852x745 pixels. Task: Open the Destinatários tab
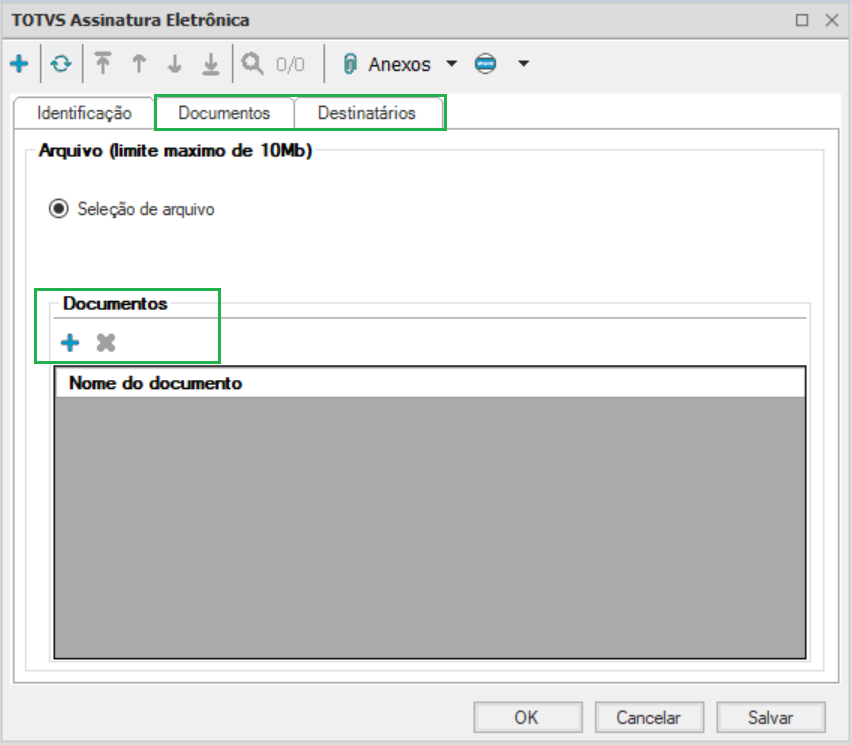[367, 113]
